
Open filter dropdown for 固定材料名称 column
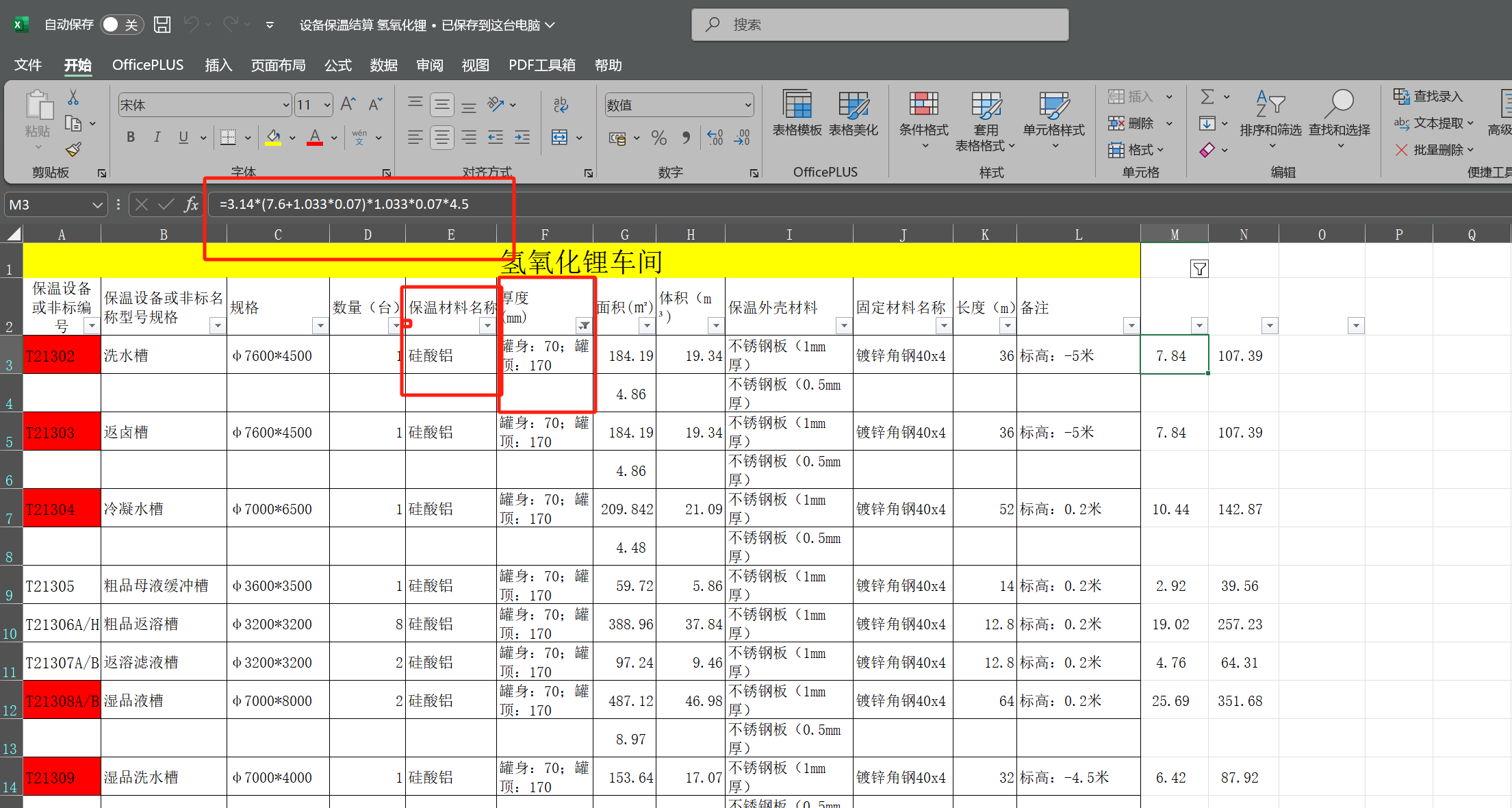click(x=944, y=326)
